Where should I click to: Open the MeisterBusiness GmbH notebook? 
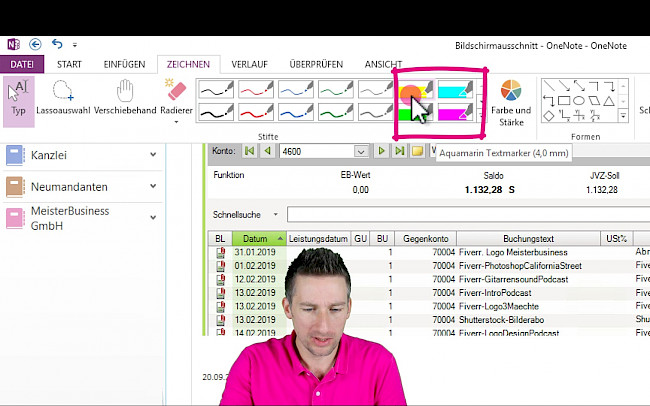(70, 218)
